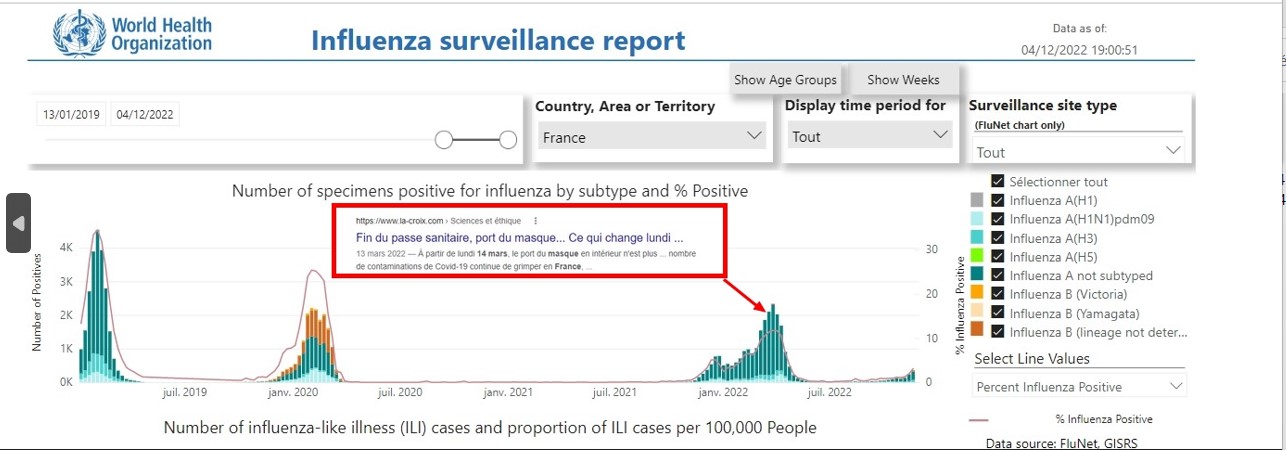This screenshot has width=1286, height=450.
Task: Click the Influenza A not subtyped teal square
Action: [979, 274]
